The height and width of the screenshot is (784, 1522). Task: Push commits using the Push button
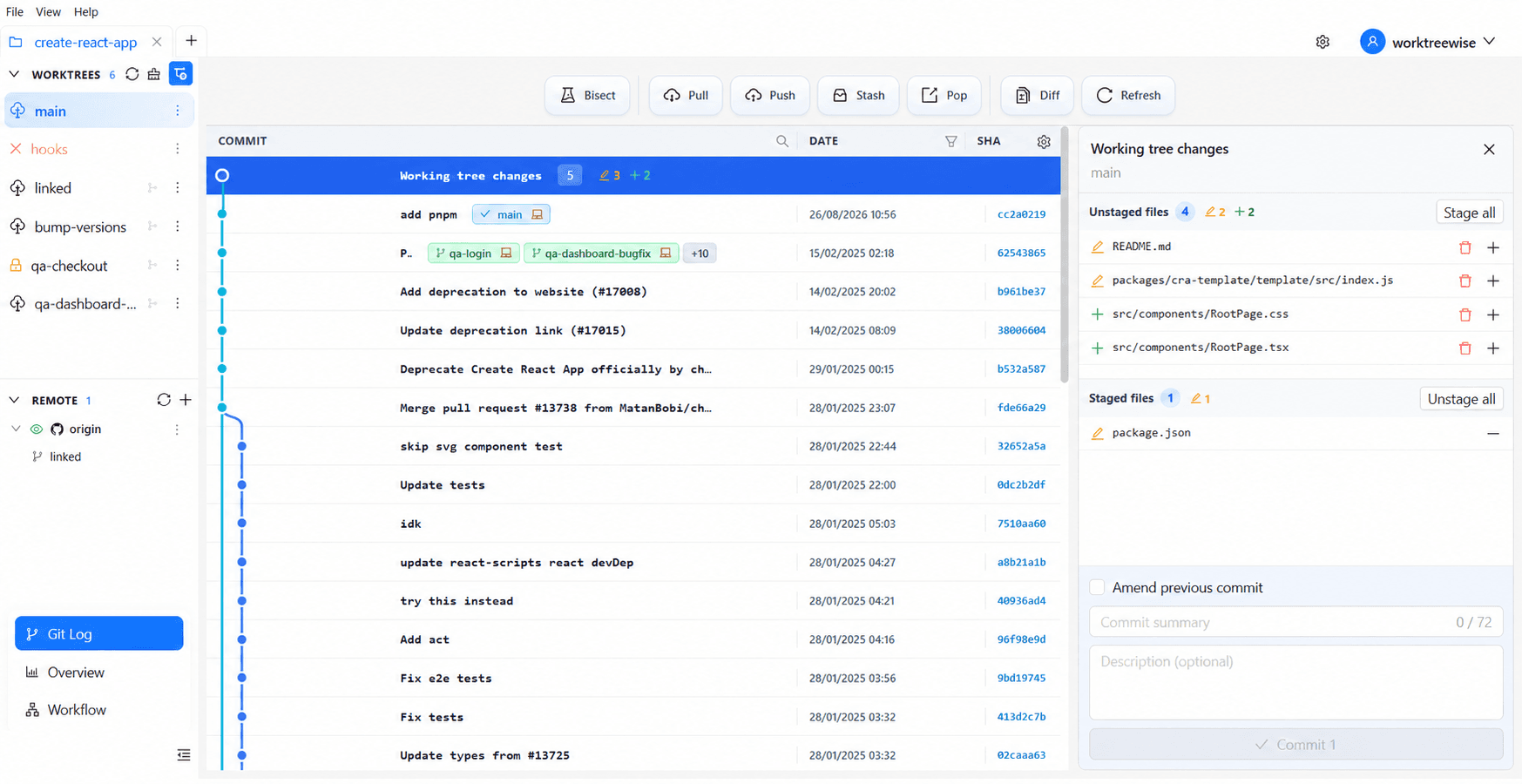click(x=770, y=95)
